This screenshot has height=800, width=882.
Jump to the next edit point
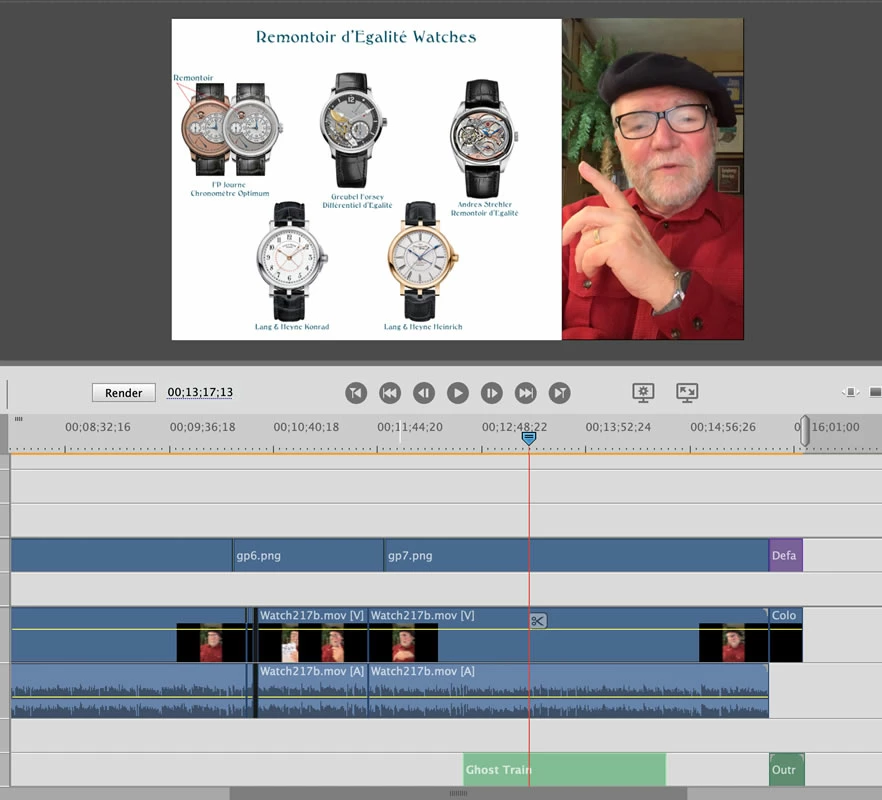(525, 393)
